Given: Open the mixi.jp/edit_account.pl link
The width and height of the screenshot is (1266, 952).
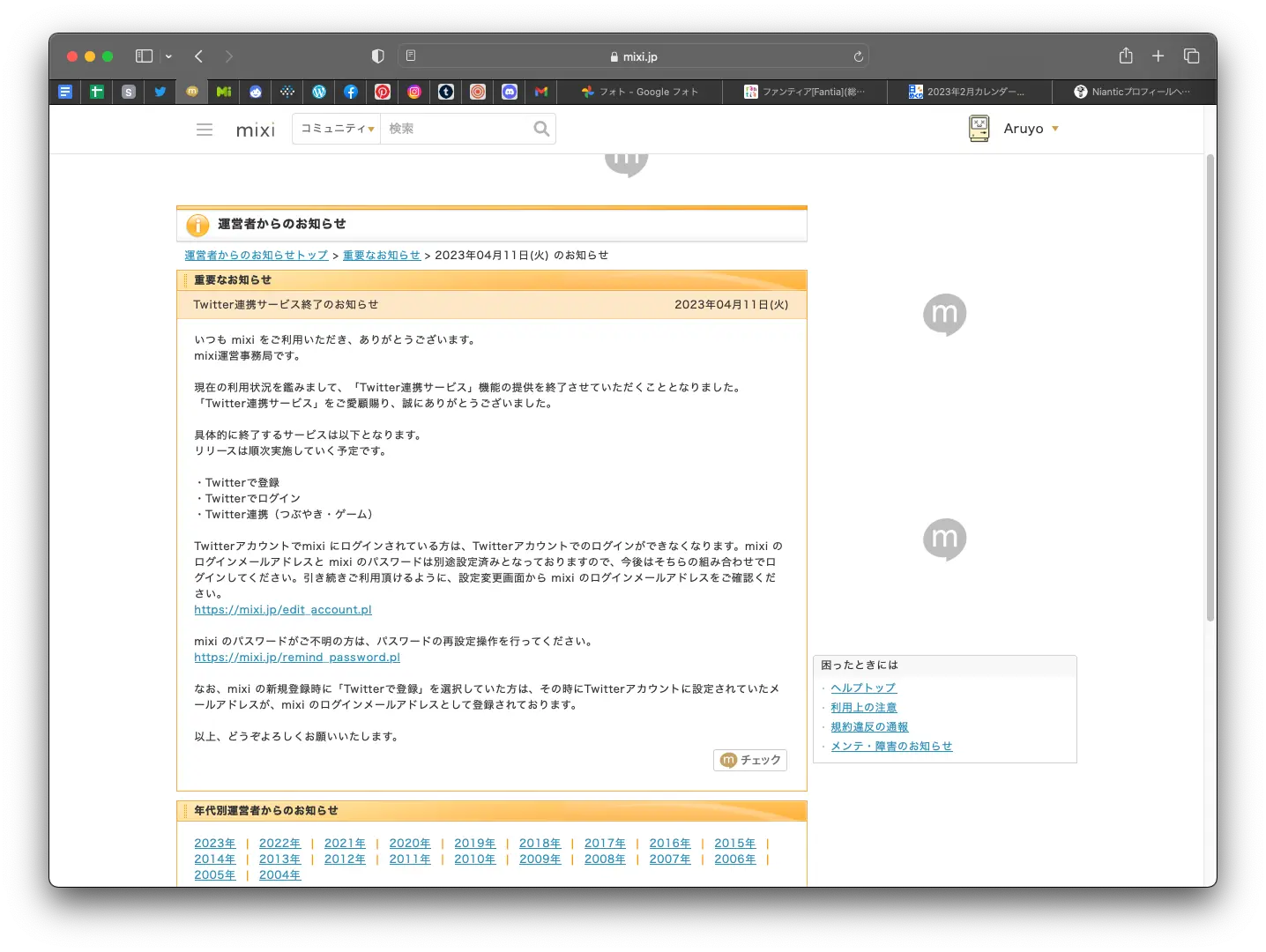Looking at the screenshot, I should pyautogui.click(x=283, y=610).
